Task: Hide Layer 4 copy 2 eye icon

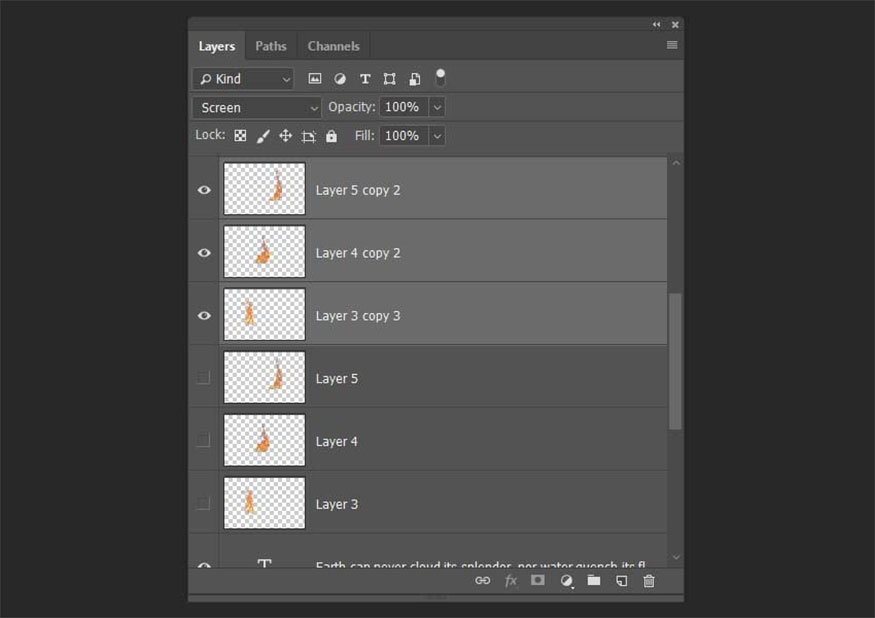Action: point(204,253)
